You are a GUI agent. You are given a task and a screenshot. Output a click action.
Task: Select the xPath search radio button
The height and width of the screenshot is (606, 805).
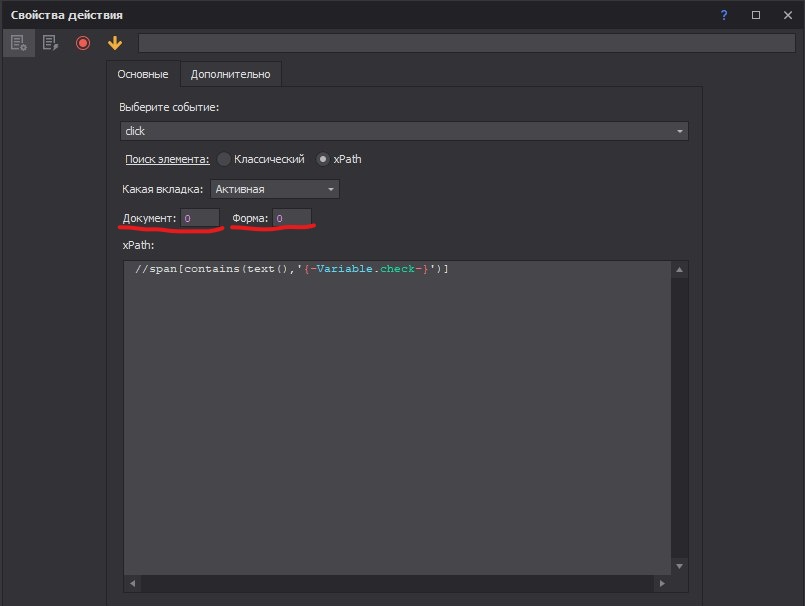(323, 159)
